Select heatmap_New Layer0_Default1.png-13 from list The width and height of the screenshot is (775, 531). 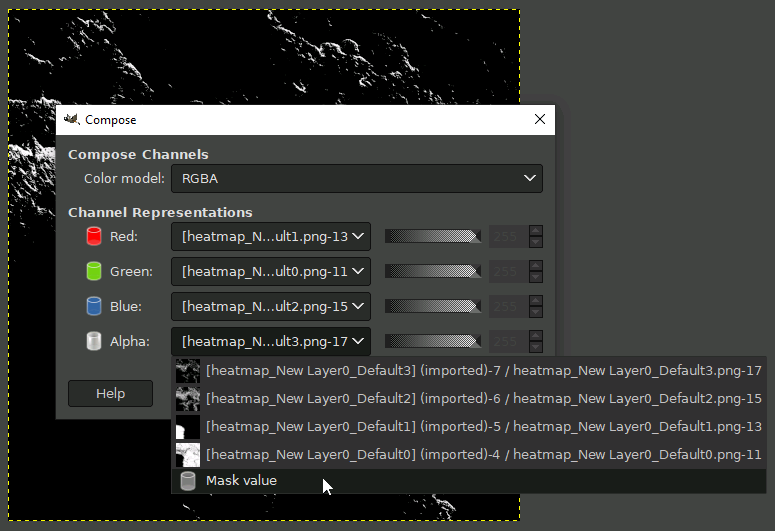tap(469, 427)
